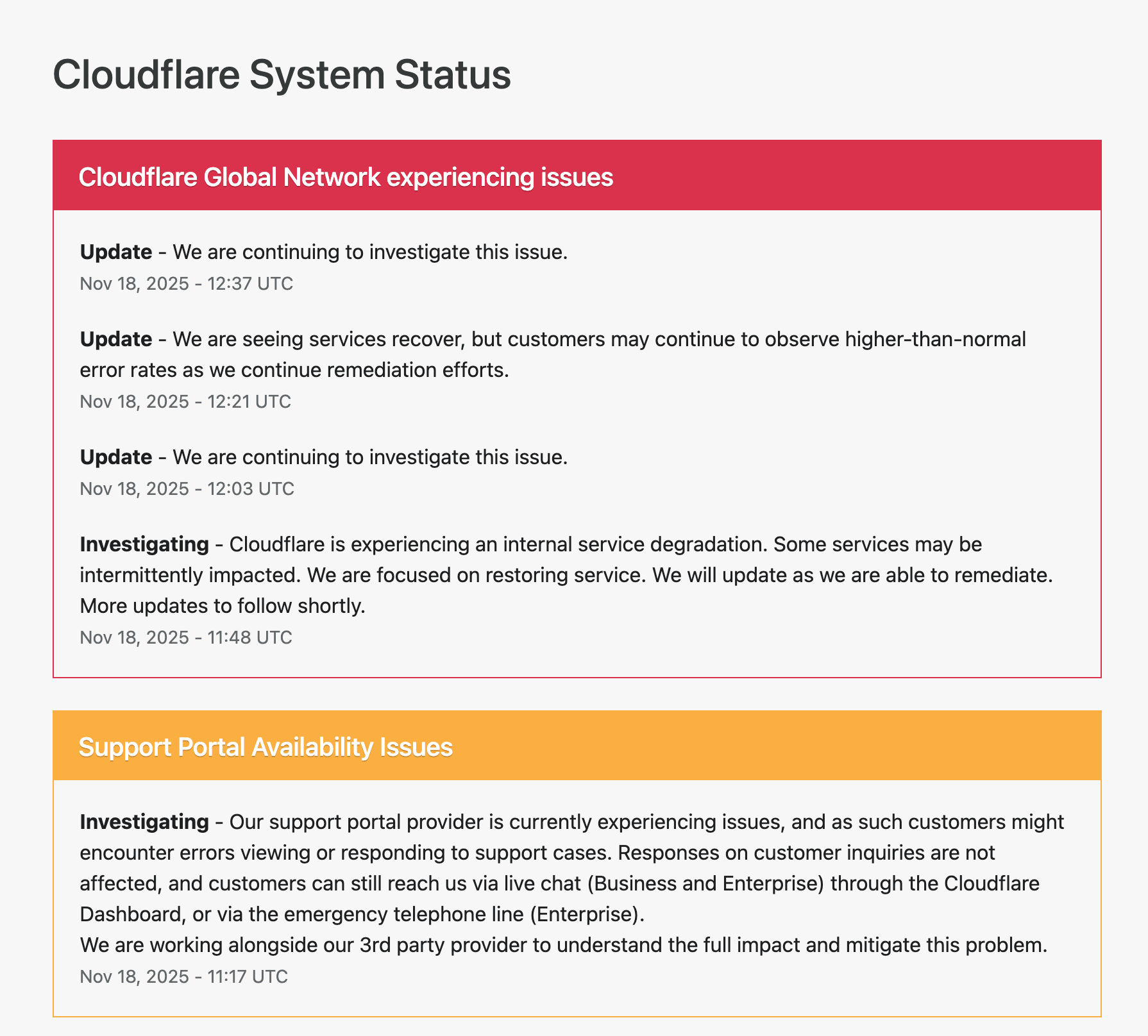1148x1036 pixels.
Task: Click Investigating label in Support Portal incident
Action: point(144,821)
